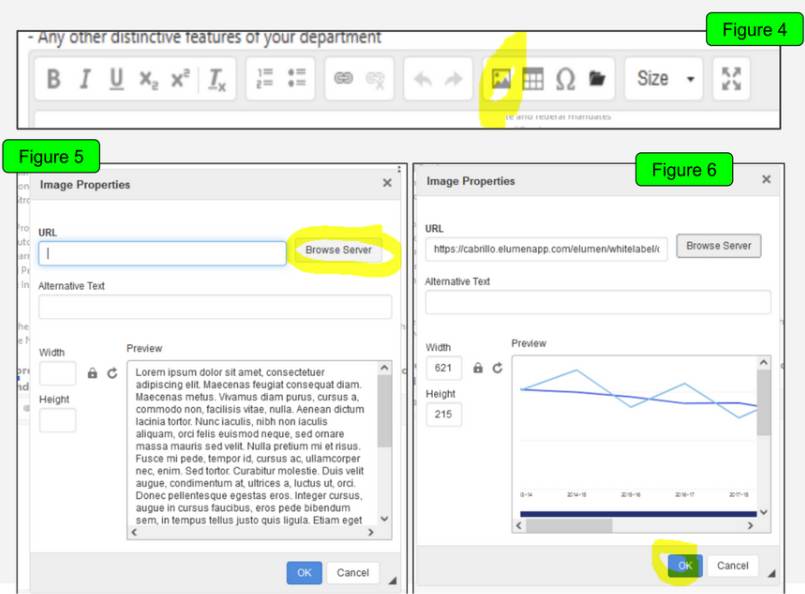
Task: Open the special character omega icon
Action: [x=565, y=79]
